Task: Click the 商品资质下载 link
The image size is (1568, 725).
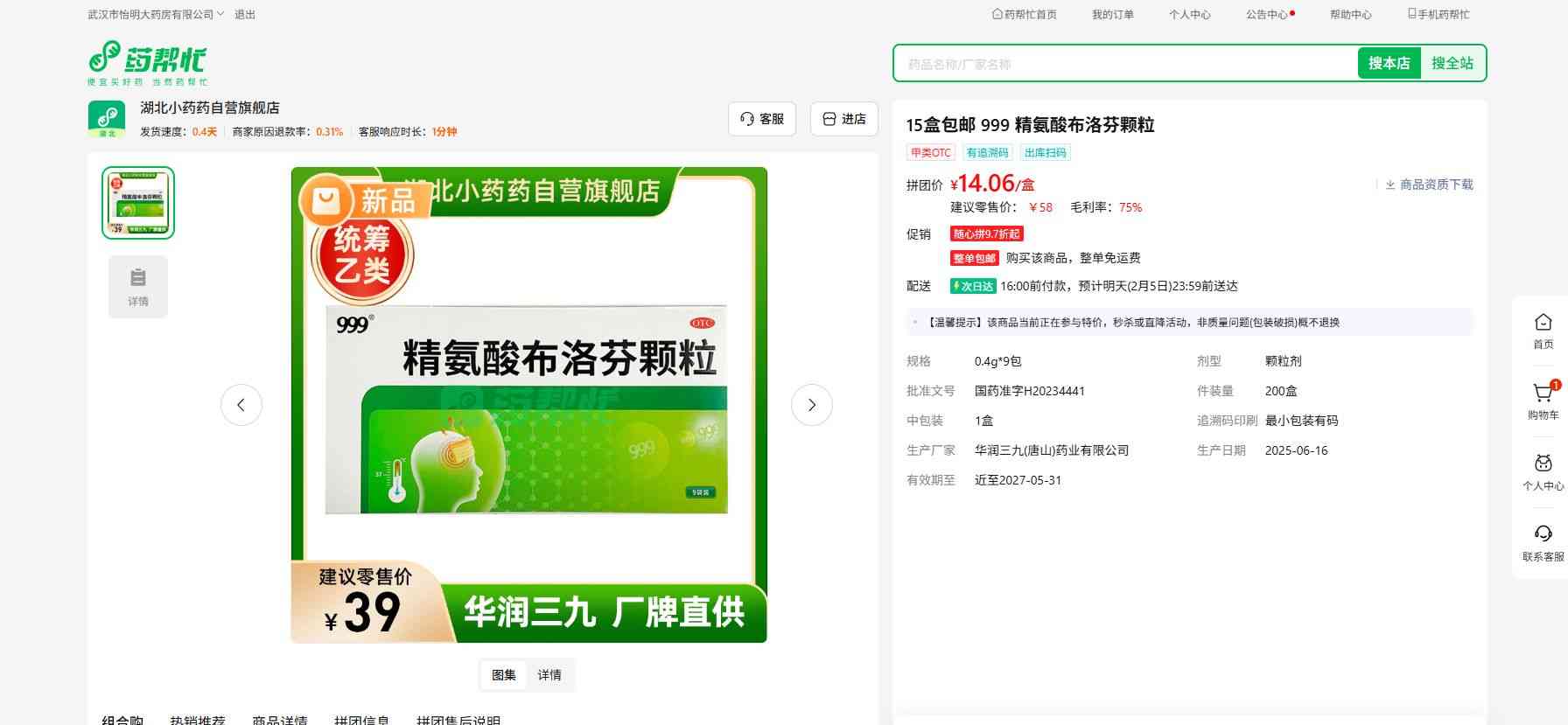Action: tap(1429, 185)
